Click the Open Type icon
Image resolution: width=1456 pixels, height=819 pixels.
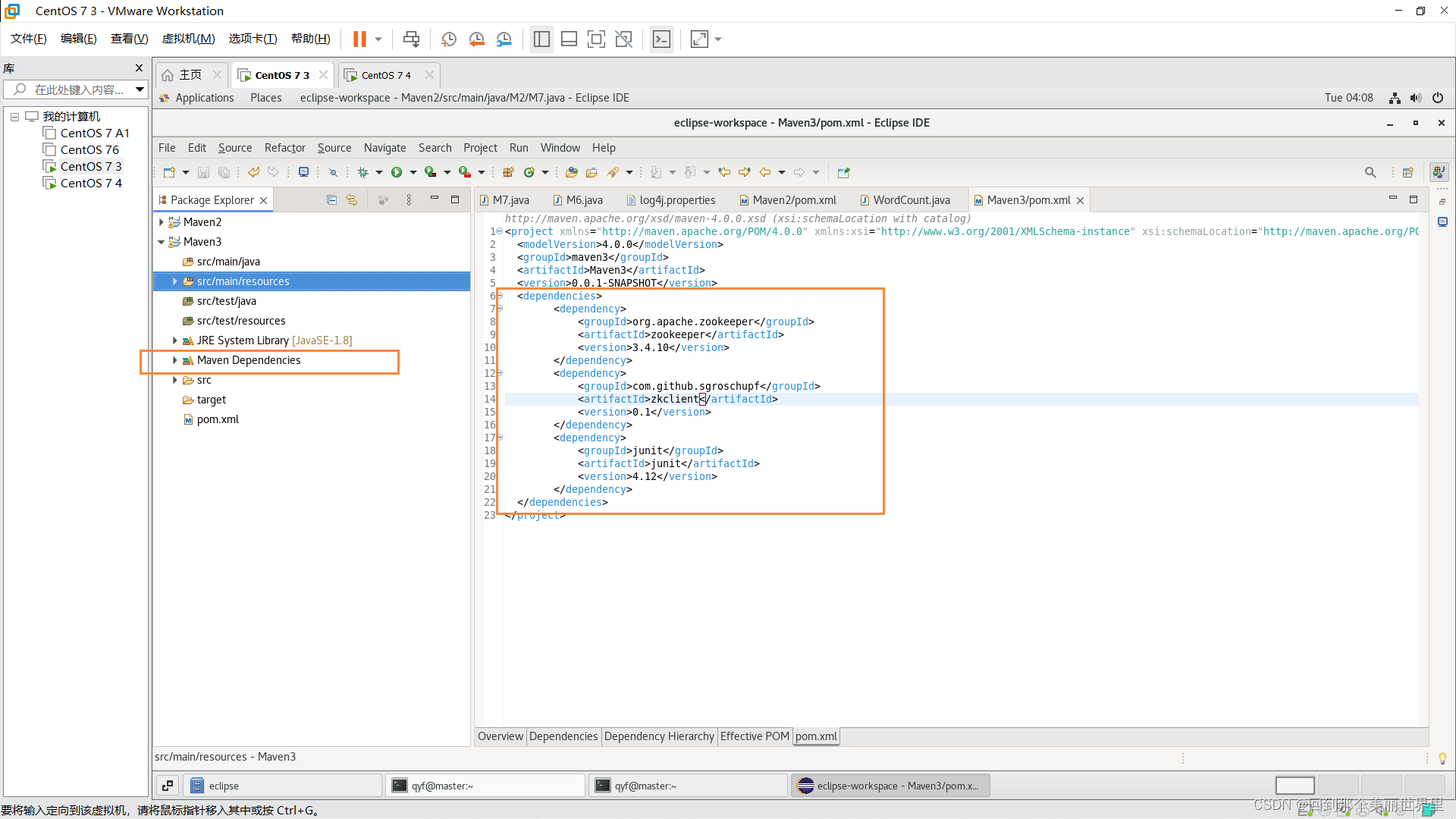(x=572, y=172)
